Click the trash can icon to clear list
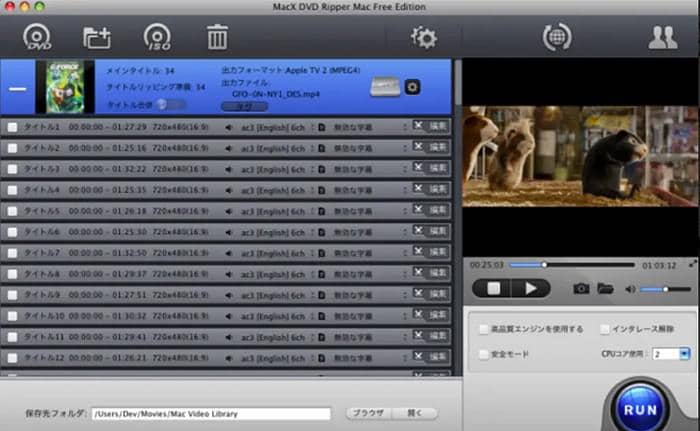 click(217, 37)
